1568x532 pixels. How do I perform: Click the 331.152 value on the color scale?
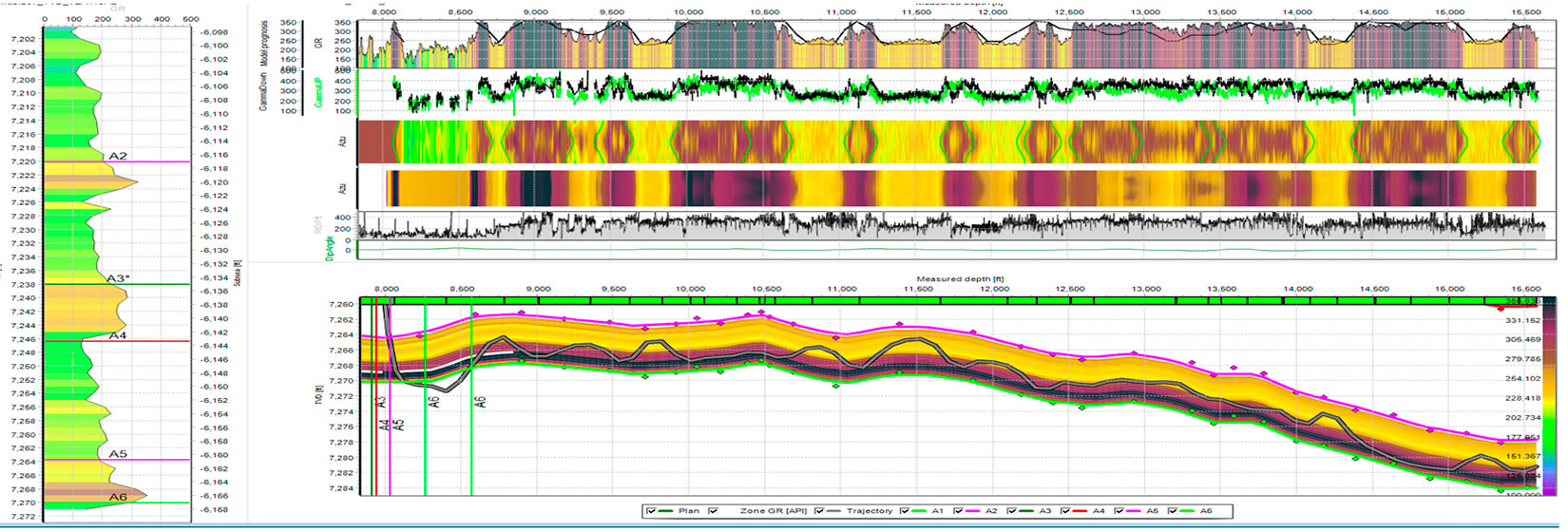pos(1522,320)
